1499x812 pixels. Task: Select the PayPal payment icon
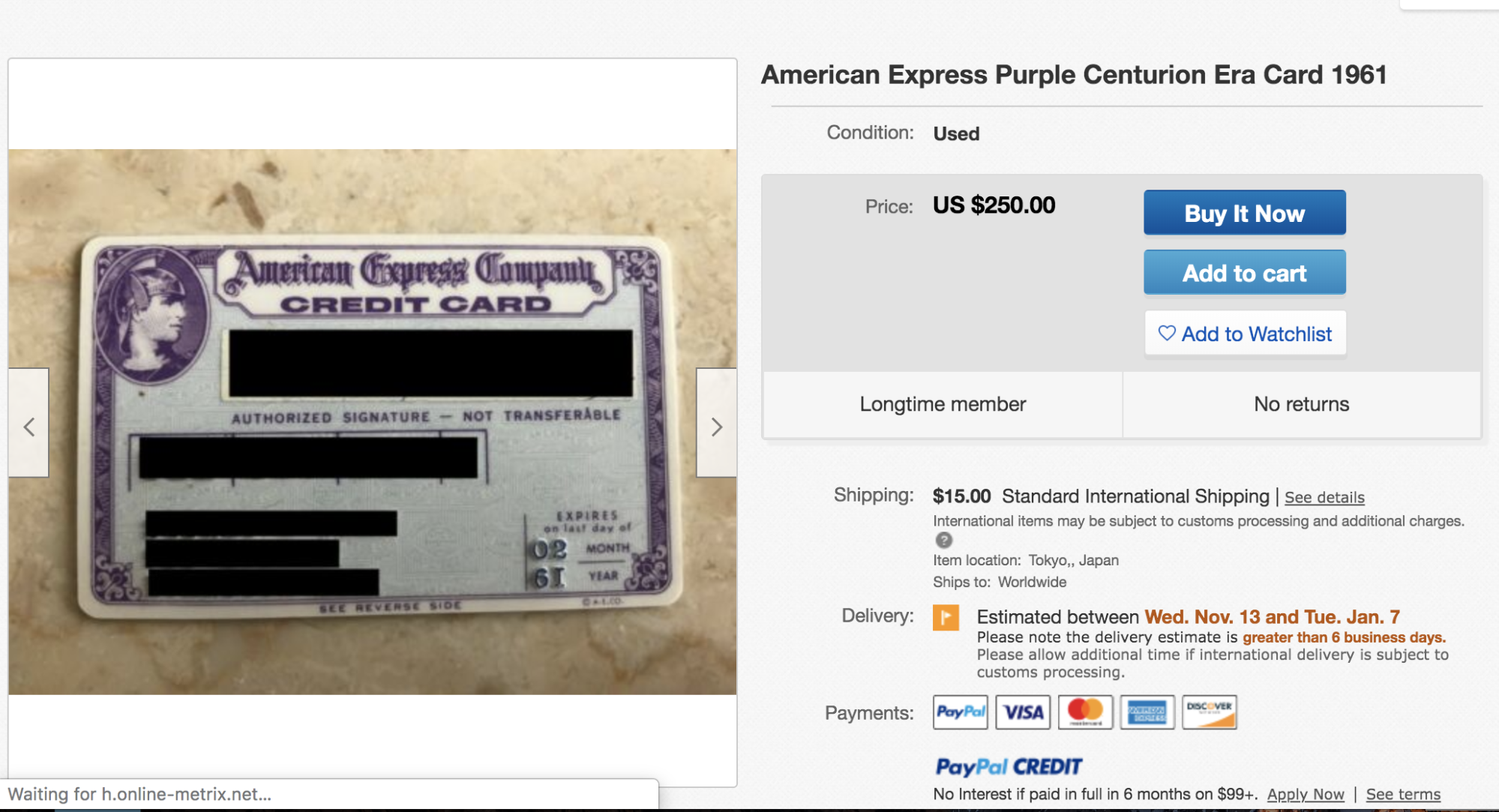tap(960, 712)
